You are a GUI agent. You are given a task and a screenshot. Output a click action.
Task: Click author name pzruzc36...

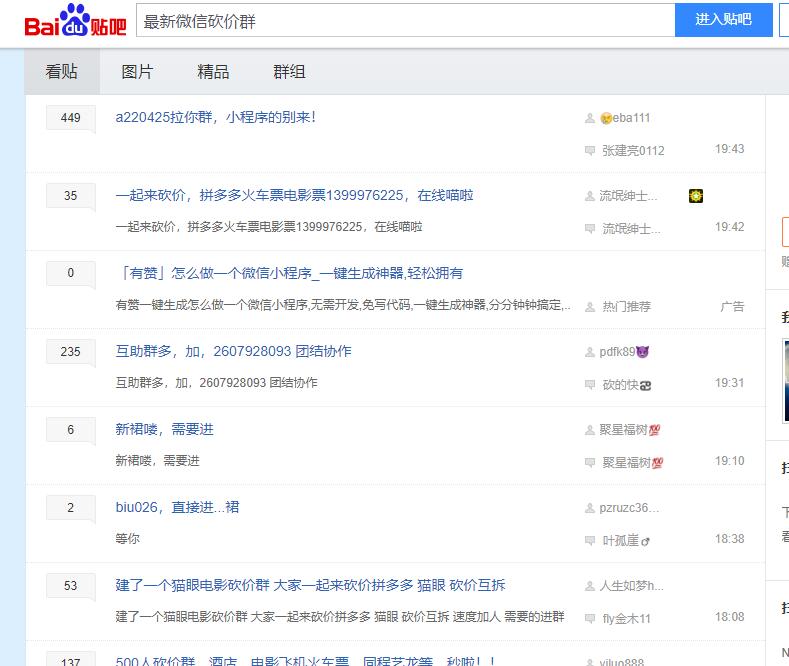point(629,508)
